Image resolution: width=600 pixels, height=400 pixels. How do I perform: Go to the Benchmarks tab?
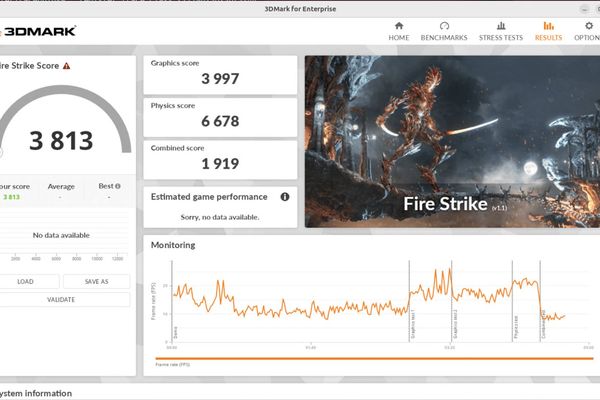click(x=444, y=31)
